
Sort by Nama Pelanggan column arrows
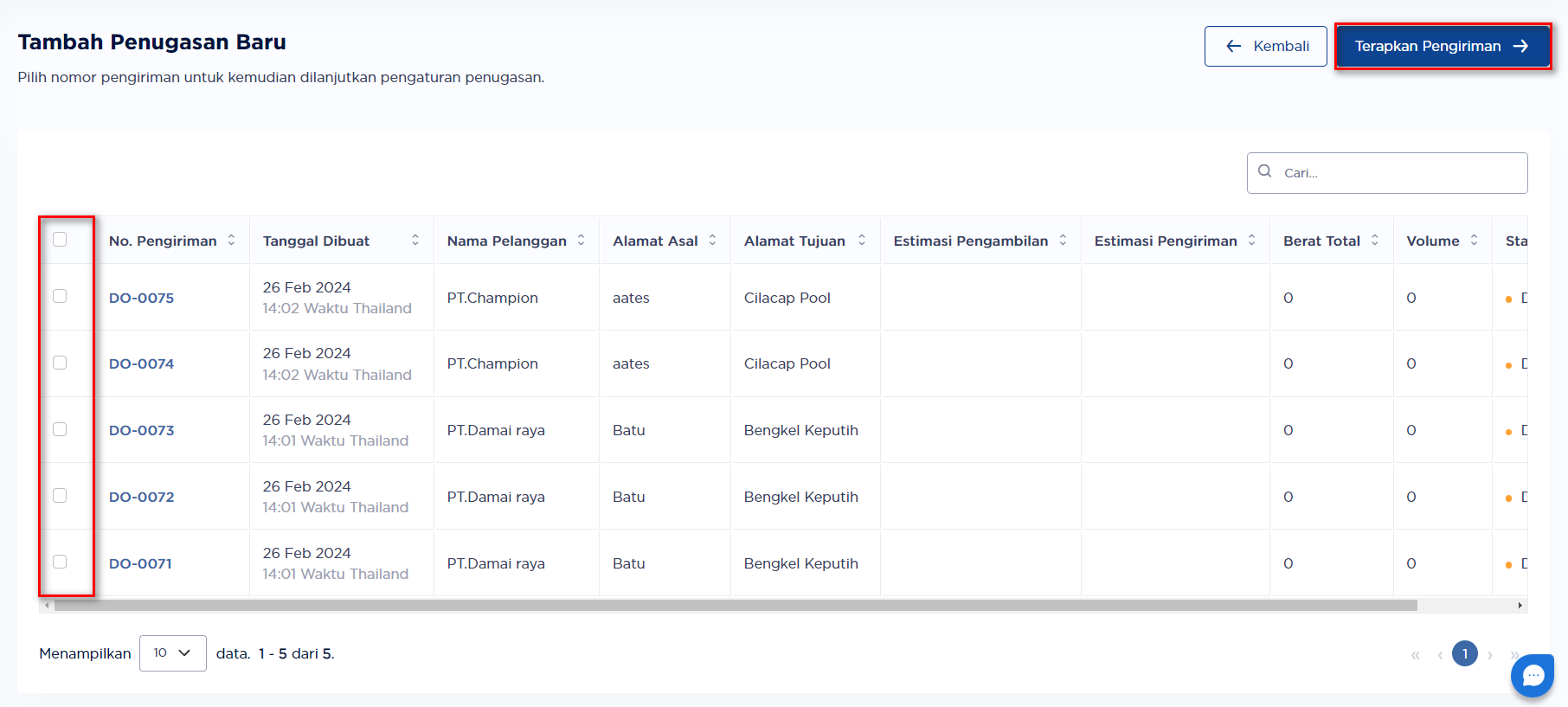[x=582, y=241]
